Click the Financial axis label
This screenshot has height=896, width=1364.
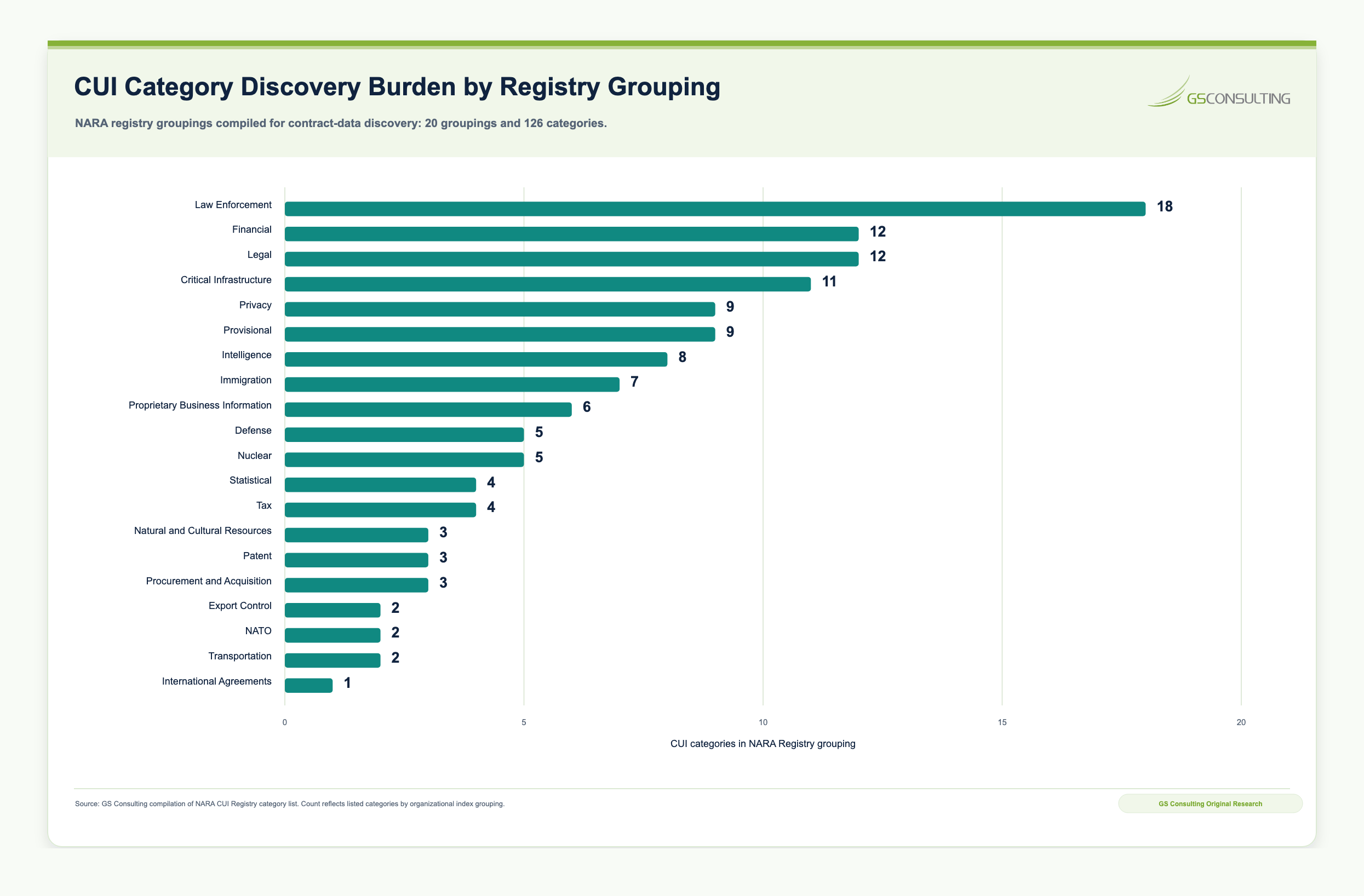coord(251,229)
